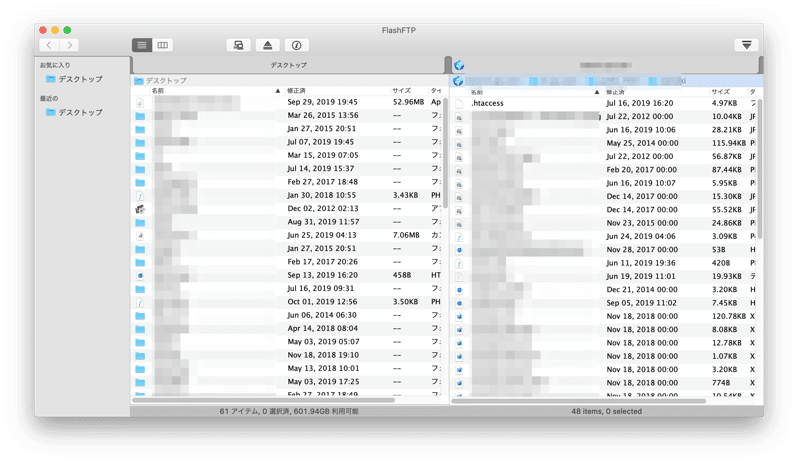Click folder icon of Aug 31, 2019 11:57 row
The width and height of the screenshot is (798, 462).
click(x=140, y=222)
